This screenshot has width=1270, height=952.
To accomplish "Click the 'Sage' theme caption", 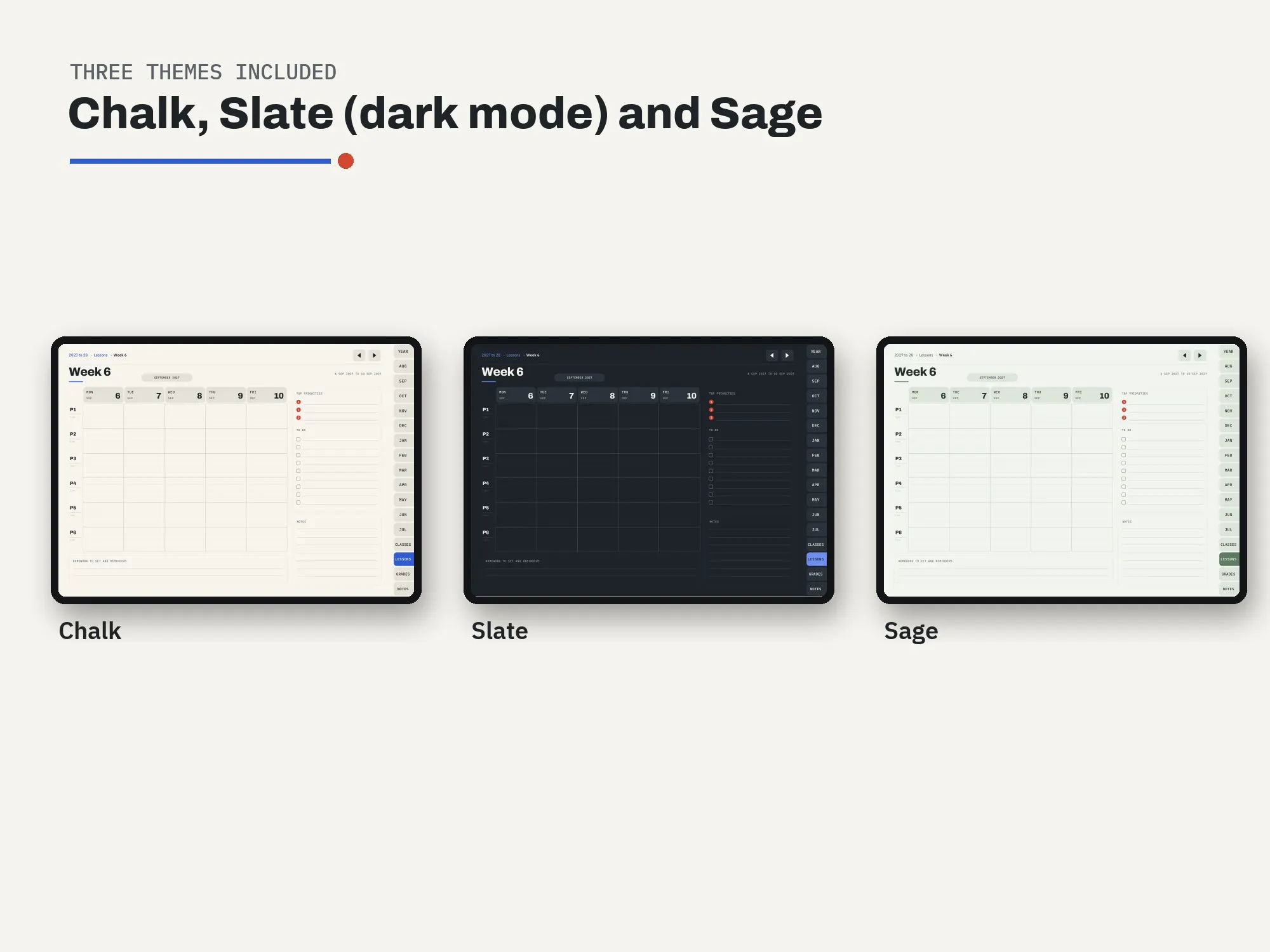I will (x=911, y=632).
